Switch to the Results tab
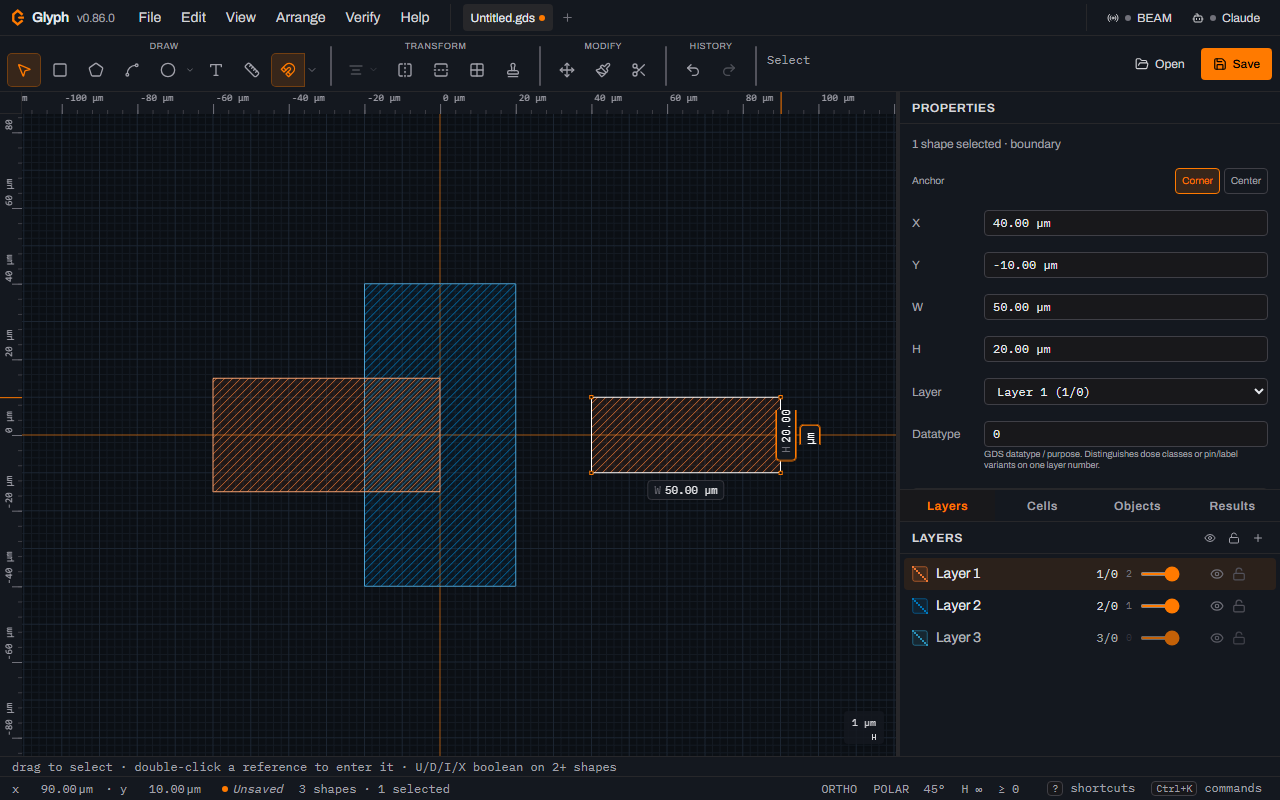1280x800 pixels. click(1232, 506)
